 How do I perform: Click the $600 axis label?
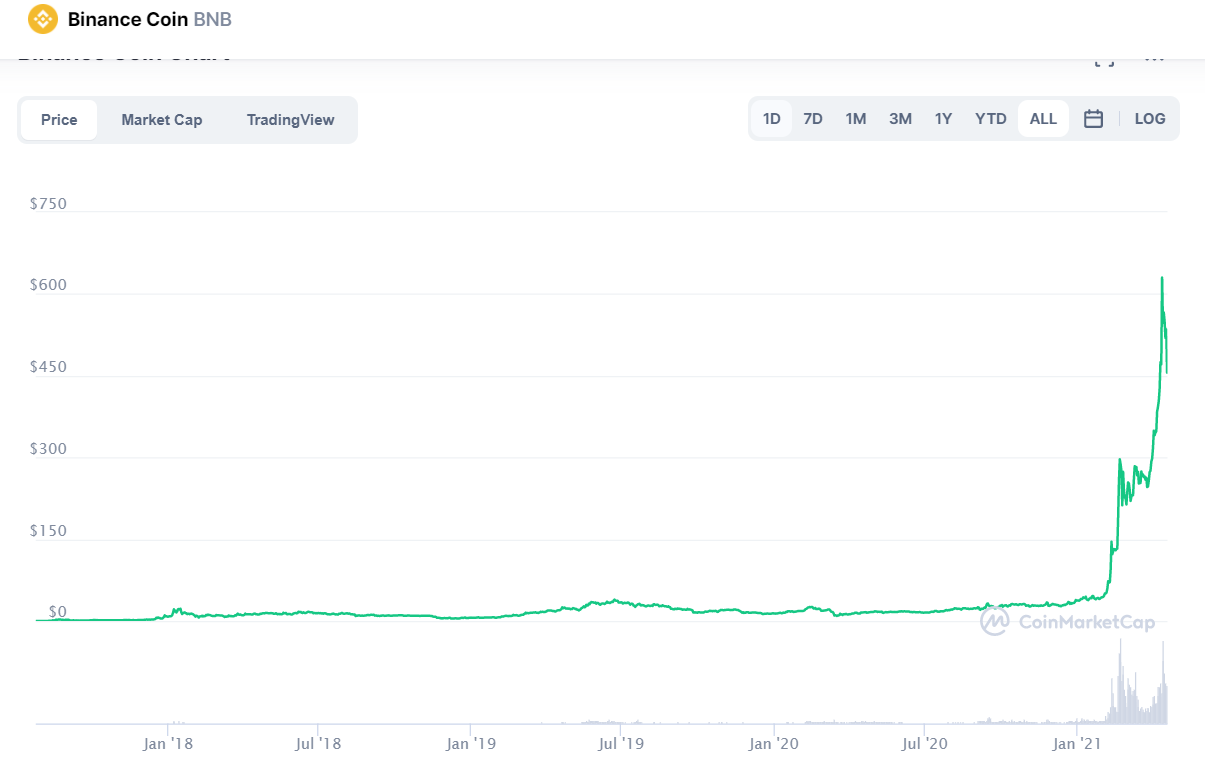tap(48, 285)
